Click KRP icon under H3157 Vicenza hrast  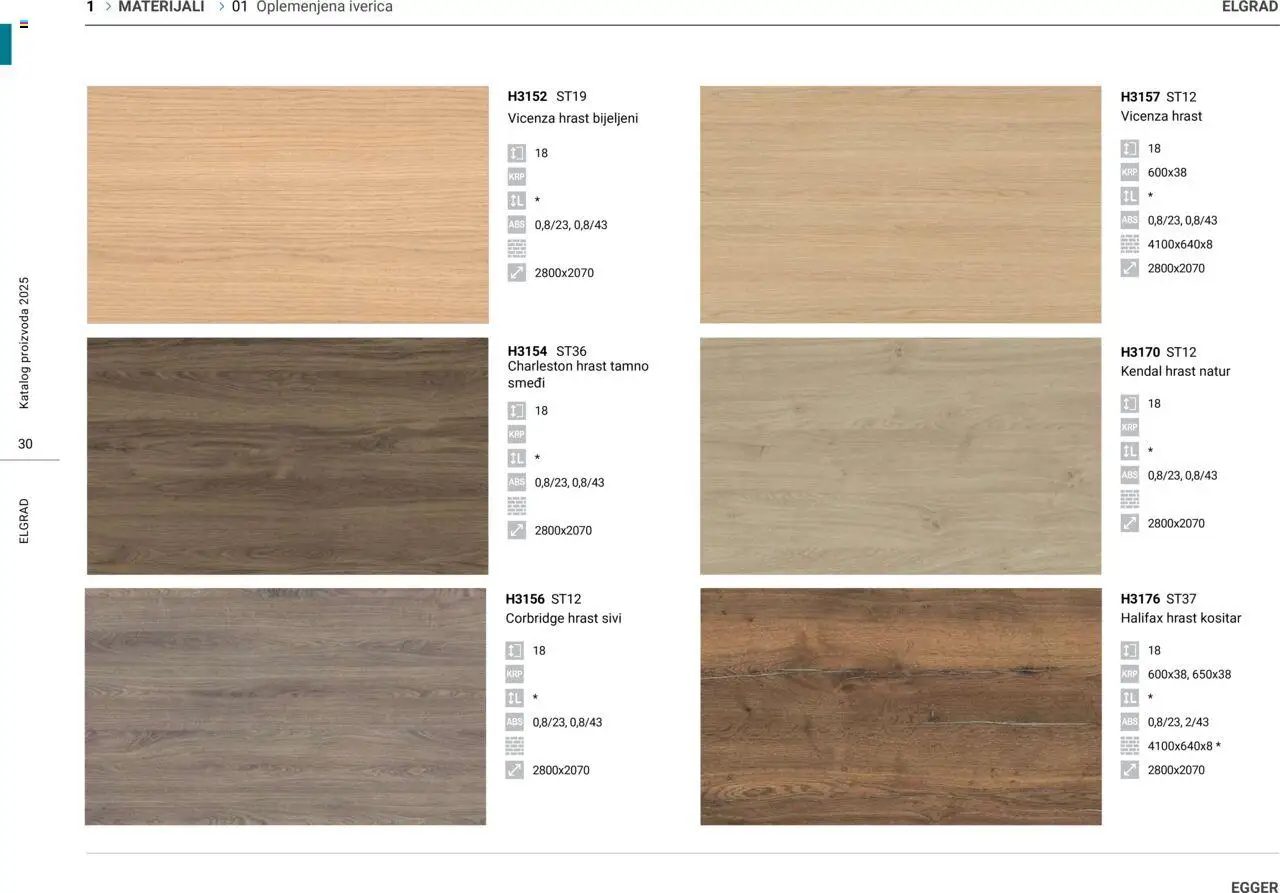click(1129, 172)
